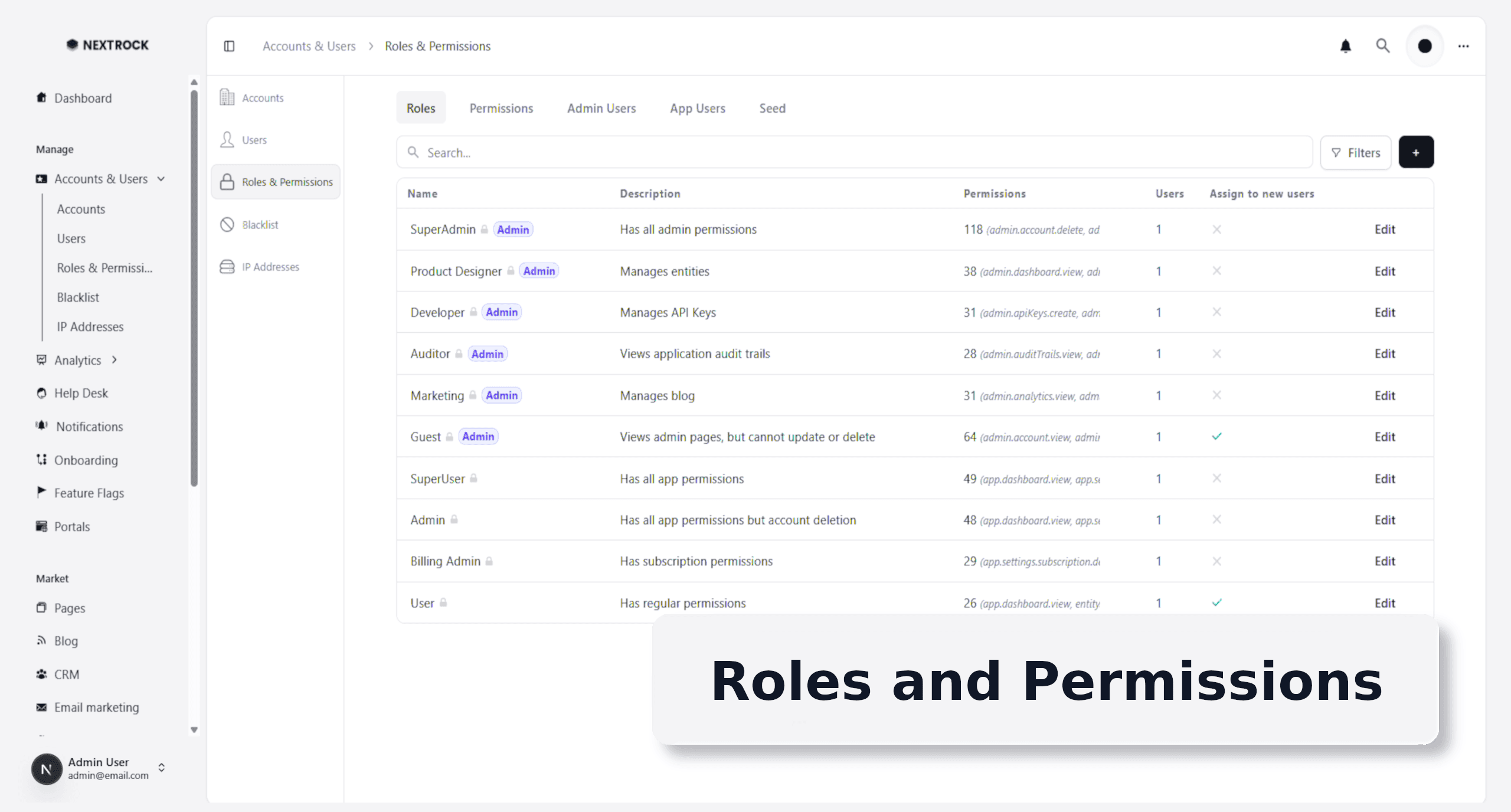
Task: Switch to the Permissions tab
Action: (501, 108)
